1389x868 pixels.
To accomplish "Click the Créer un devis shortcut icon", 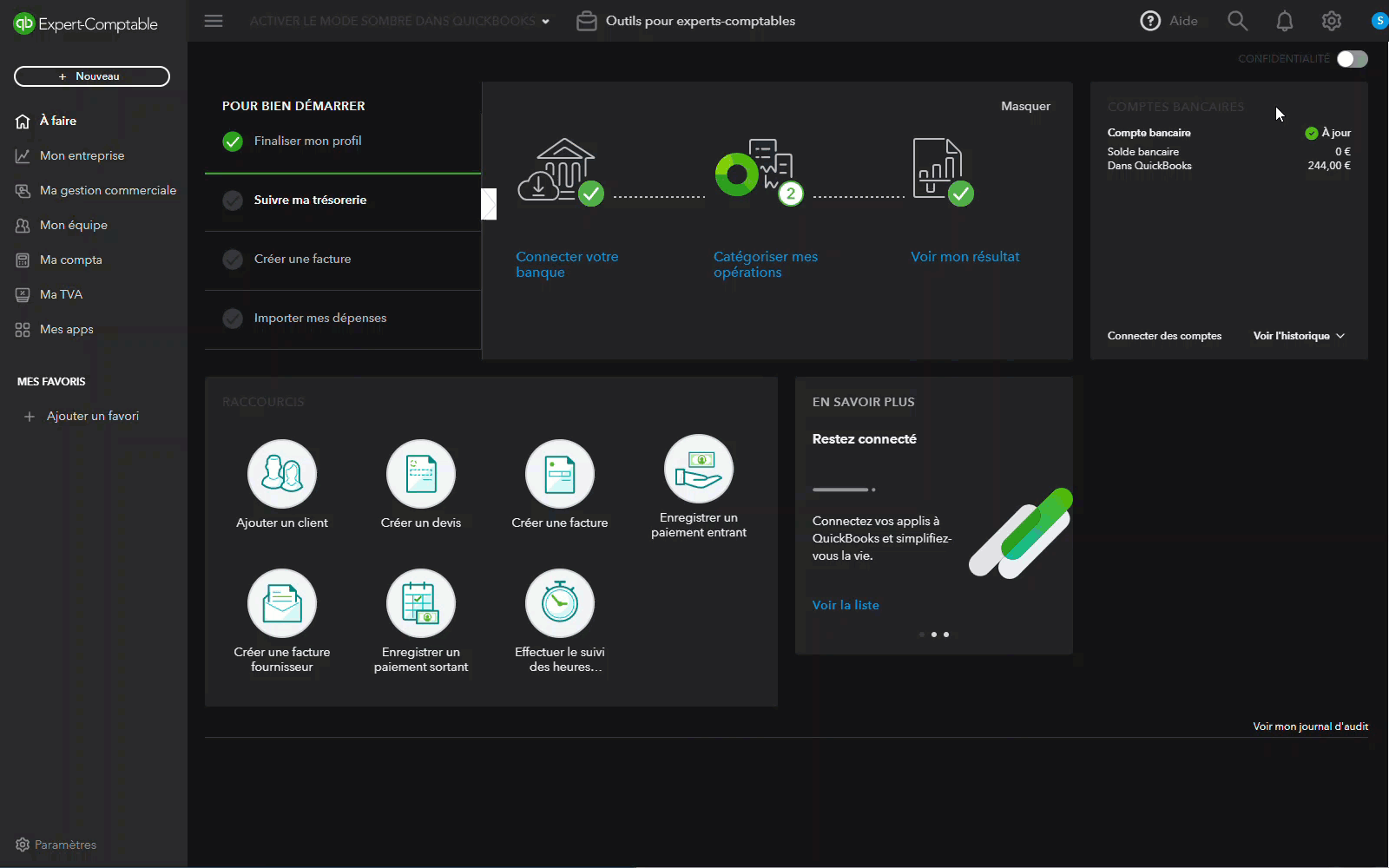I will coord(421,474).
